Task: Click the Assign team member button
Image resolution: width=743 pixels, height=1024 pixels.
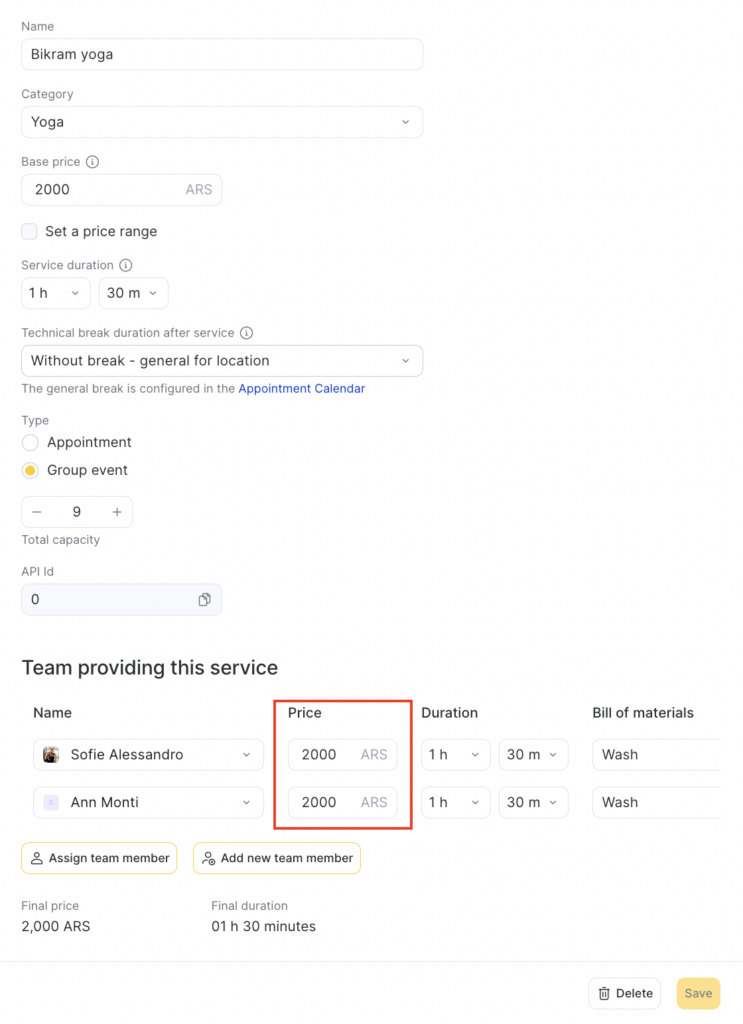Action: click(x=99, y=858)
